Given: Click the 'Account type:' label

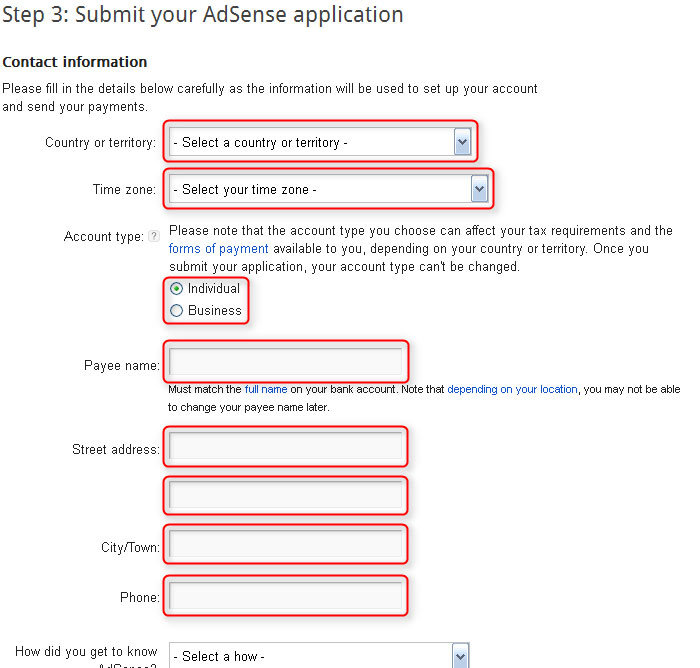Looking at the screenshot, I should click(x=104, y=236).
